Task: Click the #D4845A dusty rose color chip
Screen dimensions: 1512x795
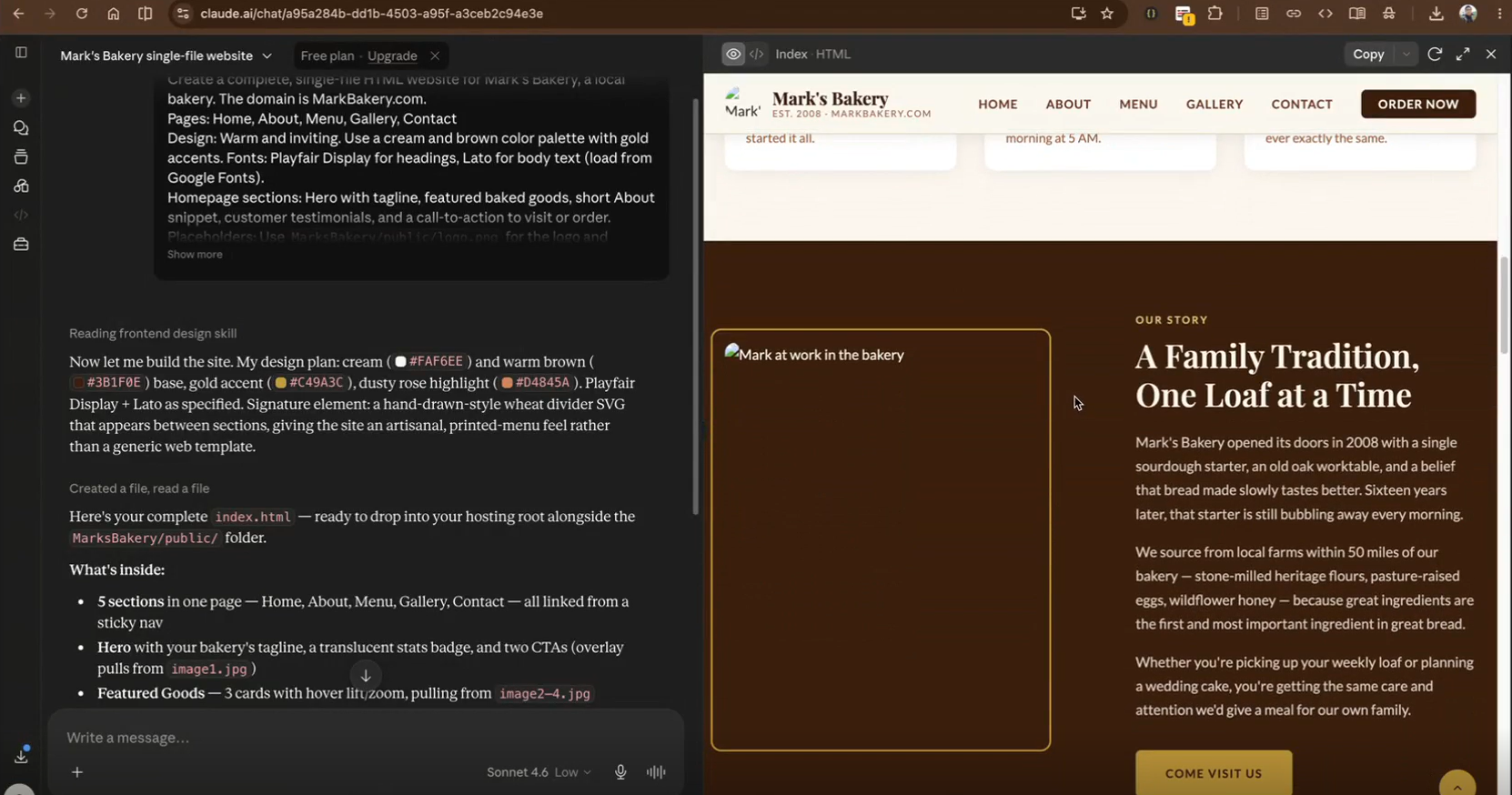Action: (537, 383)
